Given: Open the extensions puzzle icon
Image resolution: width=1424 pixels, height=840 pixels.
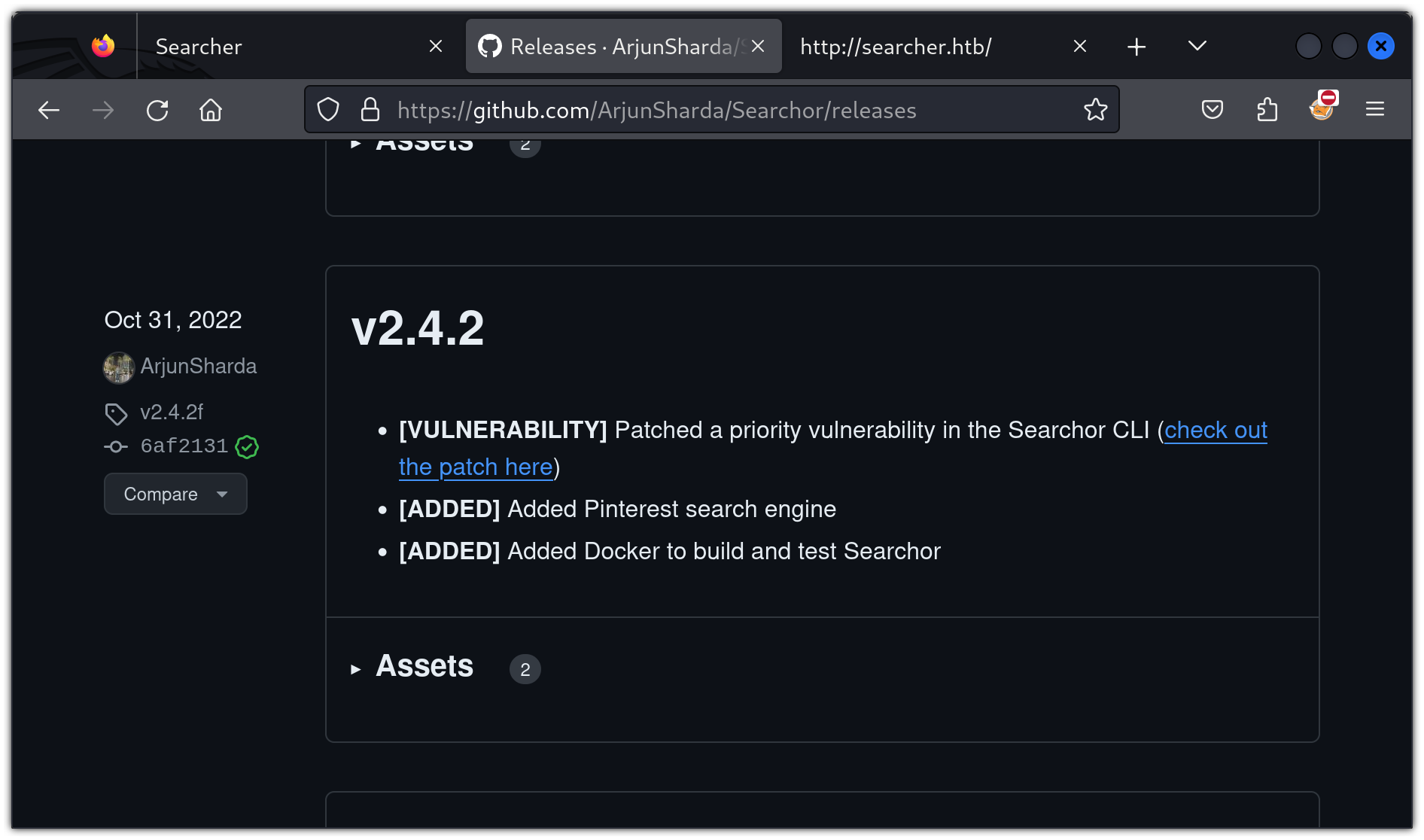Looking at the screenshot, I should 1267,110.
